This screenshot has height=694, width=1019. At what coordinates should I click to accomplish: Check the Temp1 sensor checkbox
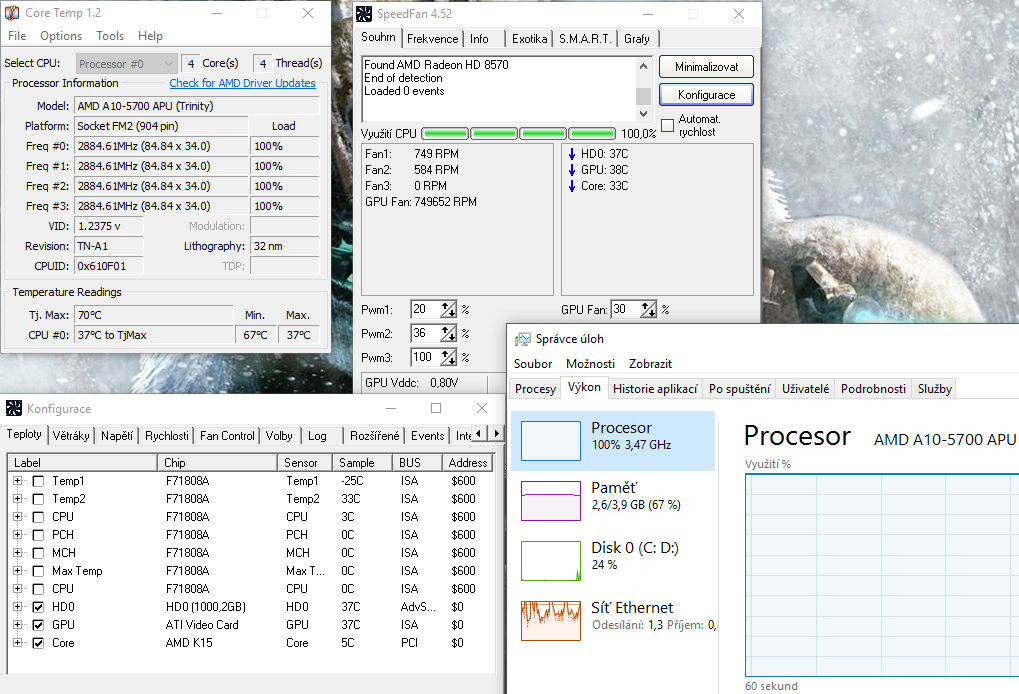pyautogui.click(x=38, y=482)
